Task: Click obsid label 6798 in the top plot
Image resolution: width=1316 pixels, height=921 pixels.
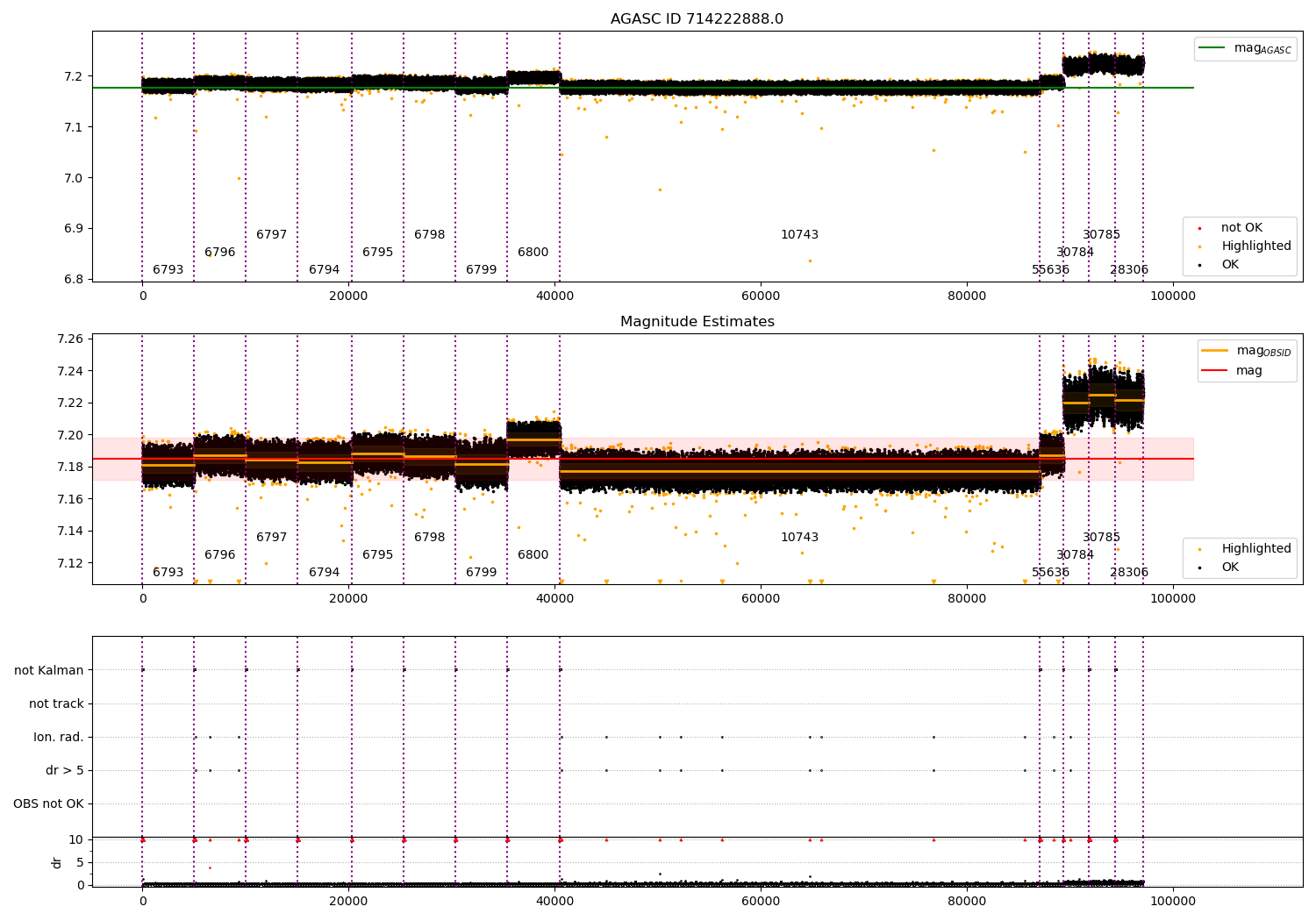Action: tap(430, 235)
